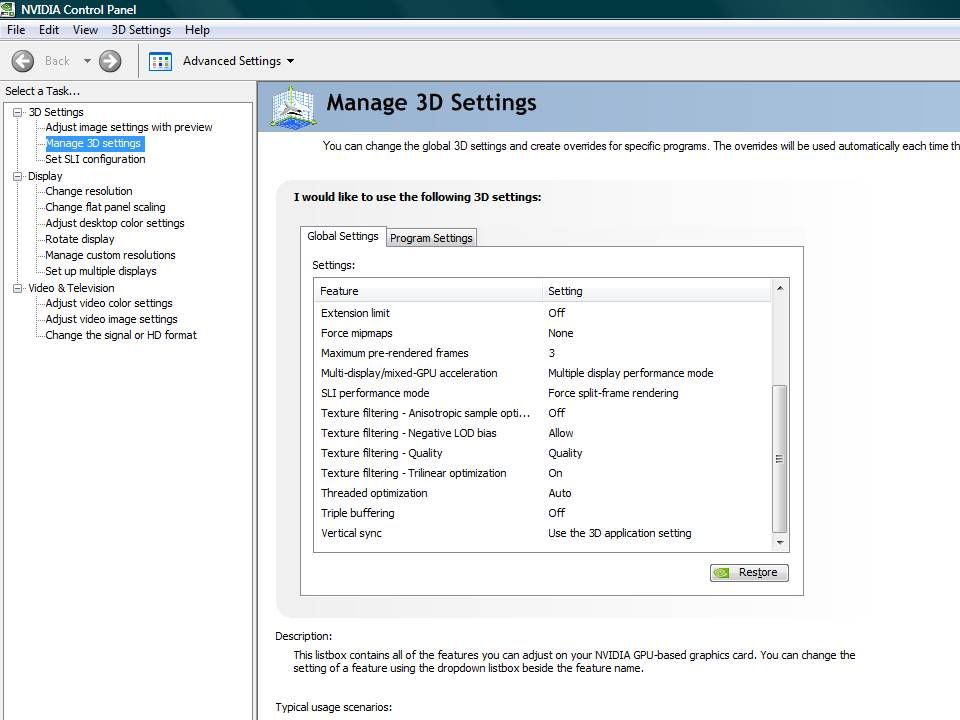Click the Back arrow button

pos(23,61)
